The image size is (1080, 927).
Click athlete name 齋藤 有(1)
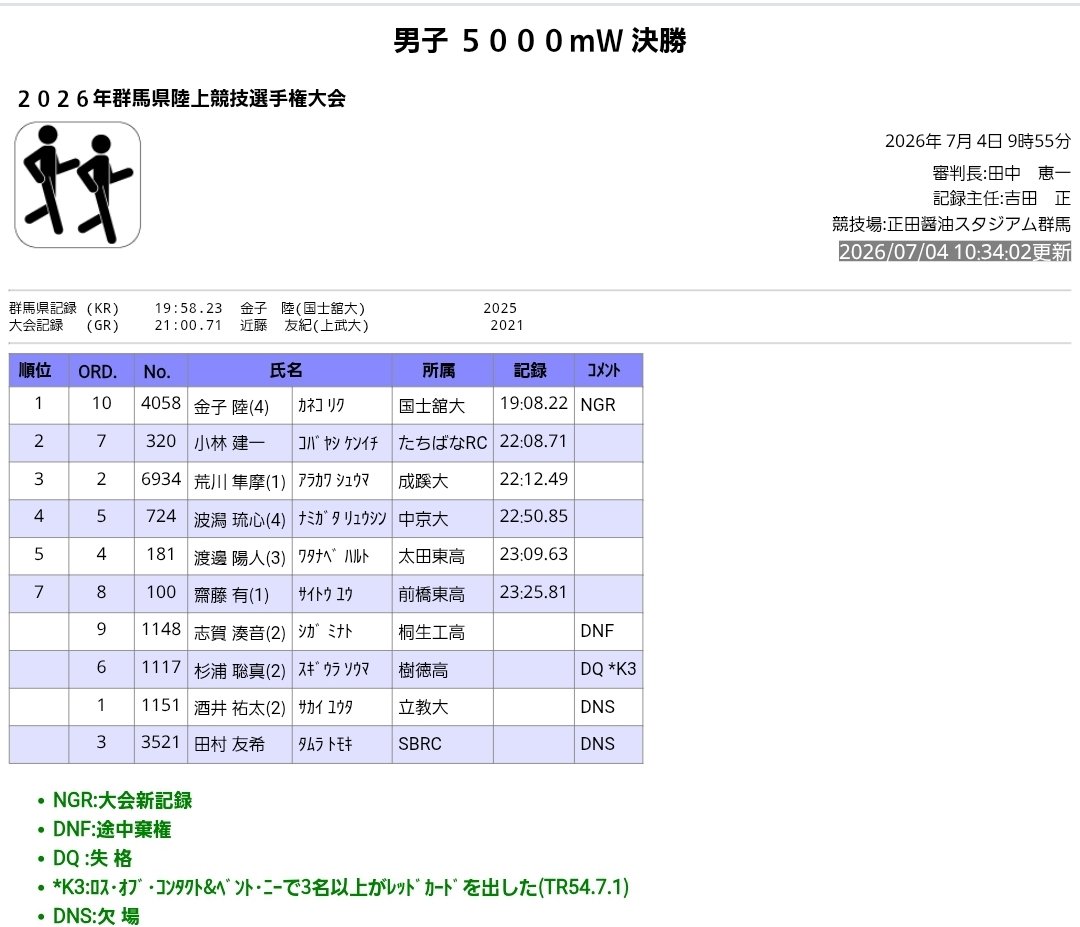pos(231,594)
